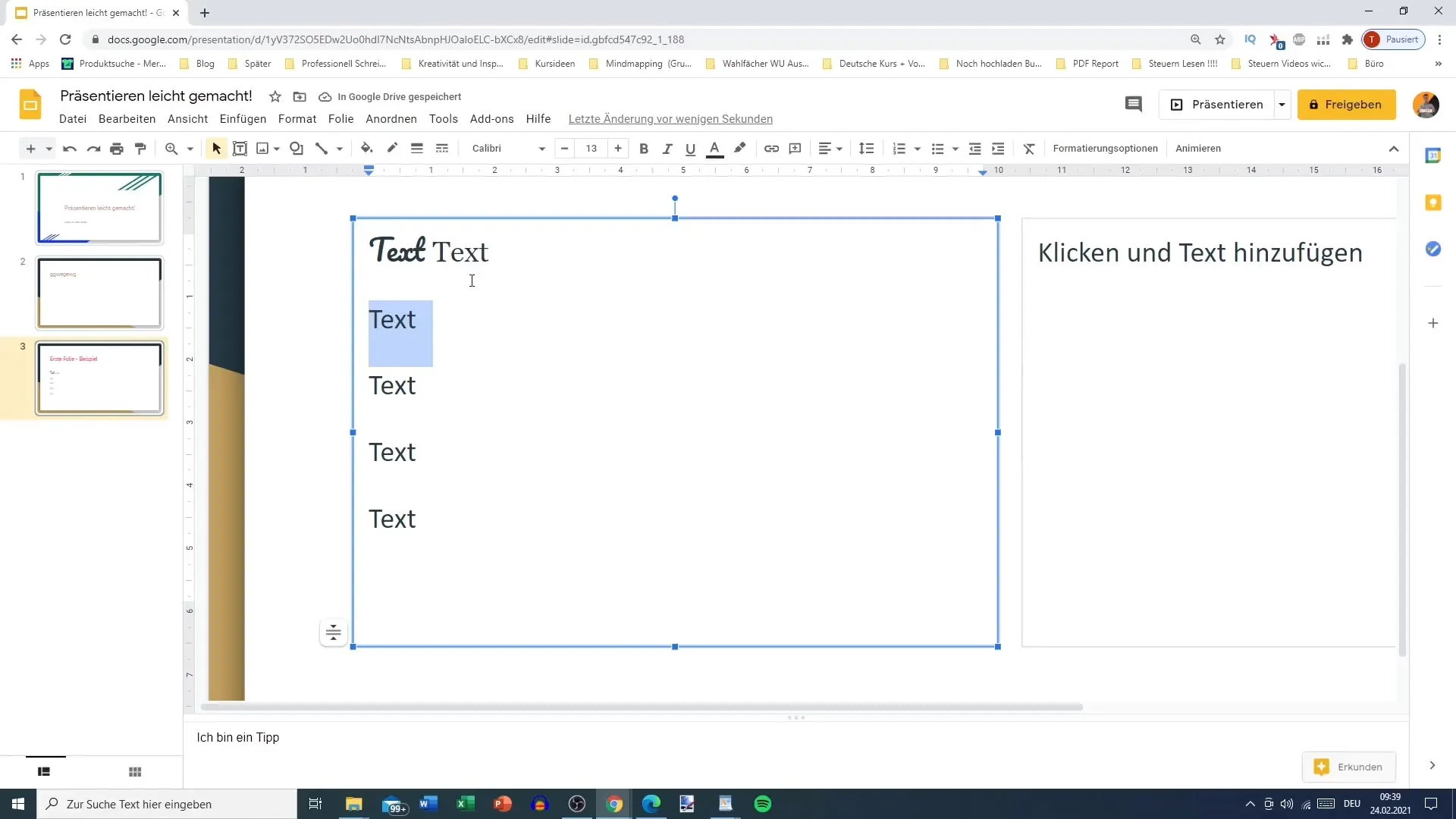Open the Datei menu

73,119
